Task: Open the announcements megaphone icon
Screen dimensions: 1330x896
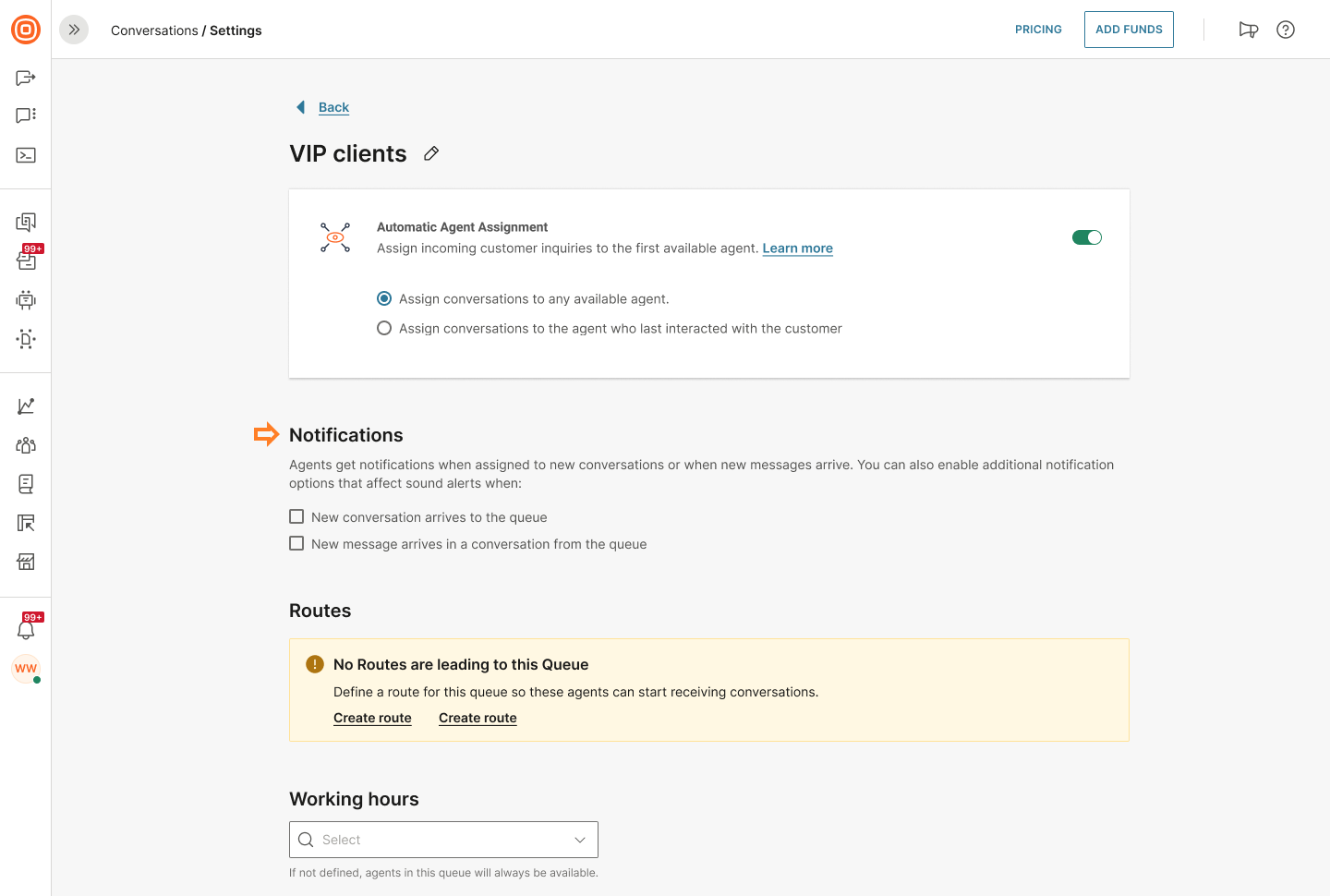Action: [1248, 30]
